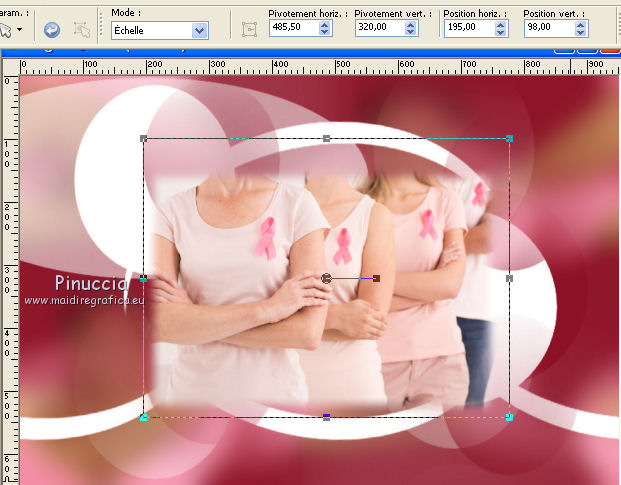Open the pick tool presets arrow
The width and height of the screenshot is (621, 485).
pyautogui.click(x=19, y=29)
